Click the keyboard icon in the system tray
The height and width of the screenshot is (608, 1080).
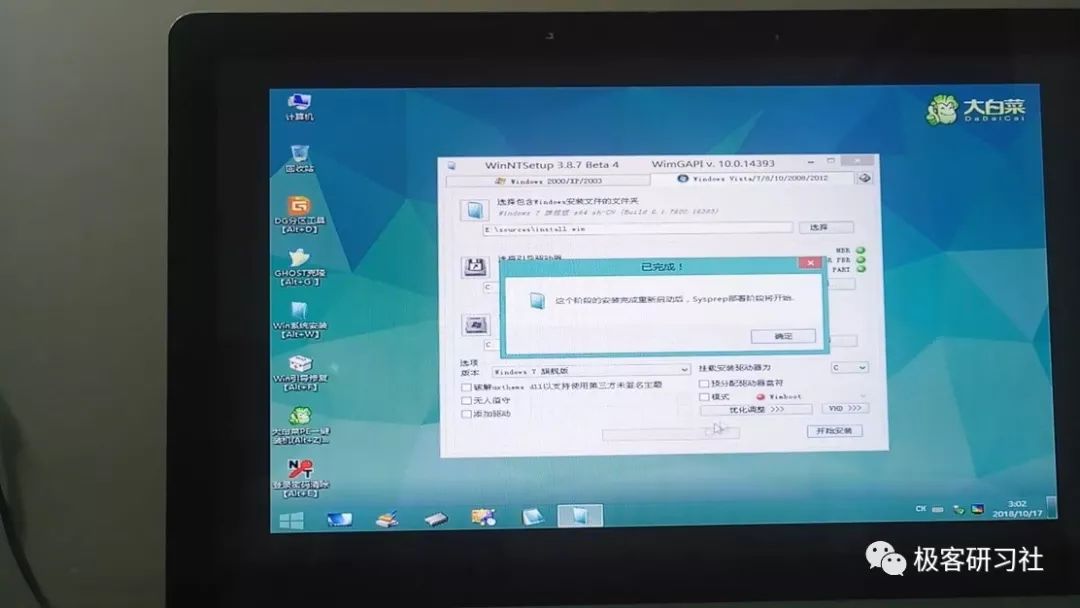click(938, 510)
